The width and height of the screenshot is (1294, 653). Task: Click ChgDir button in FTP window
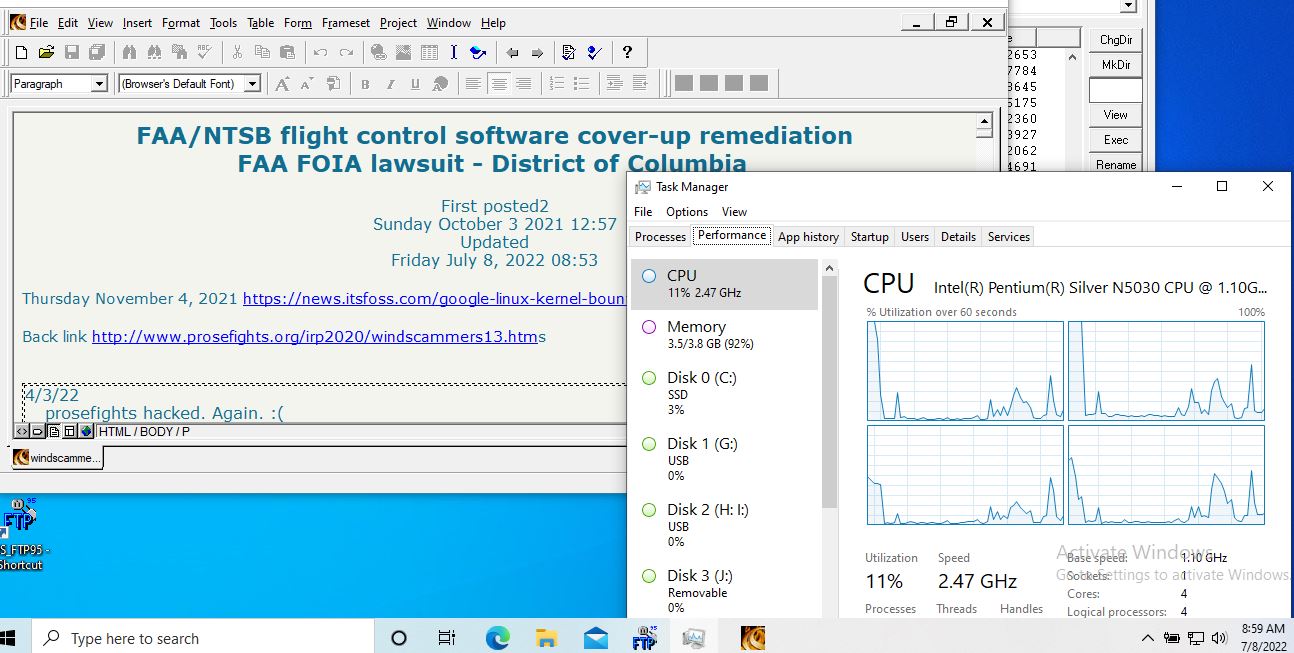(1116, 40)
